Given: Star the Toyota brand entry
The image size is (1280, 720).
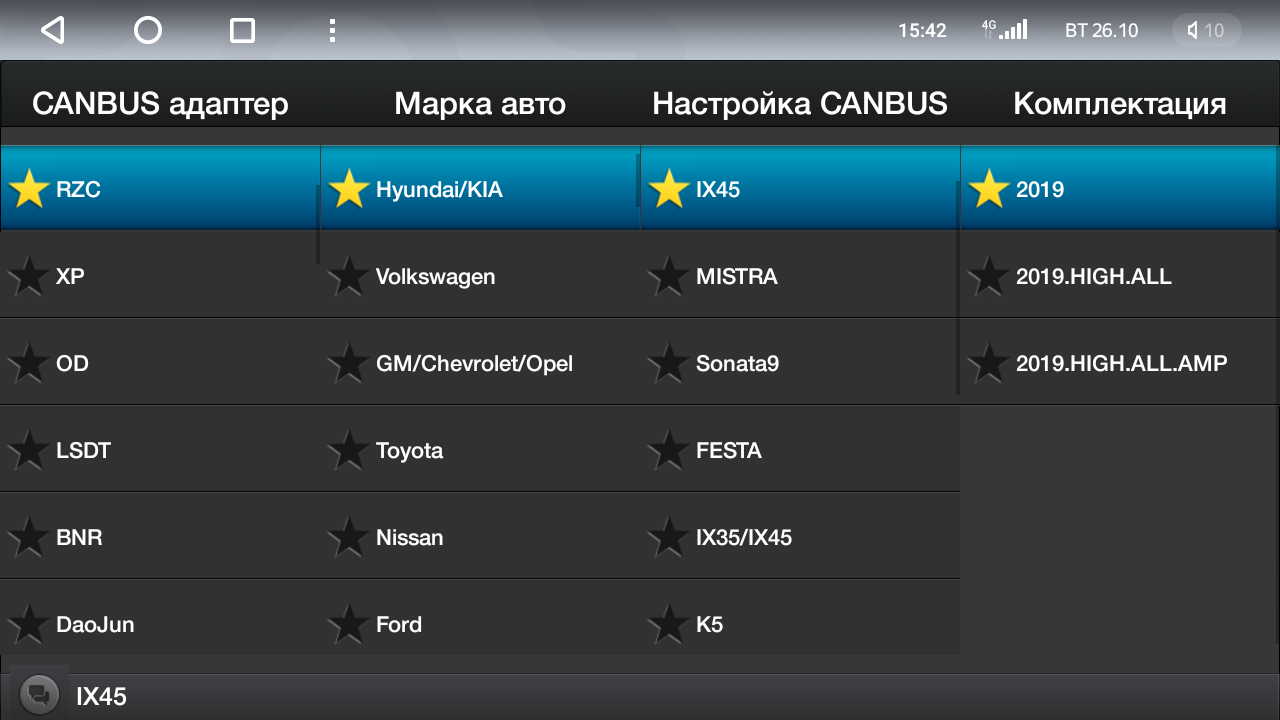Looking at the screenshot, I should (x=349, y=450).
